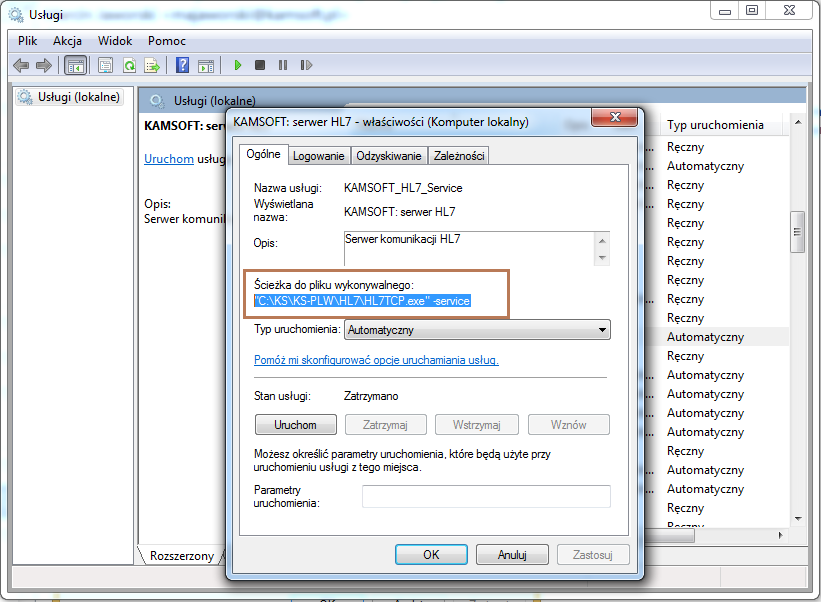The width and height of the screenshot is (821, 602).
Task: Click the KAMSOFT_HL7_Service name text
Action: [x=403, y=188]
